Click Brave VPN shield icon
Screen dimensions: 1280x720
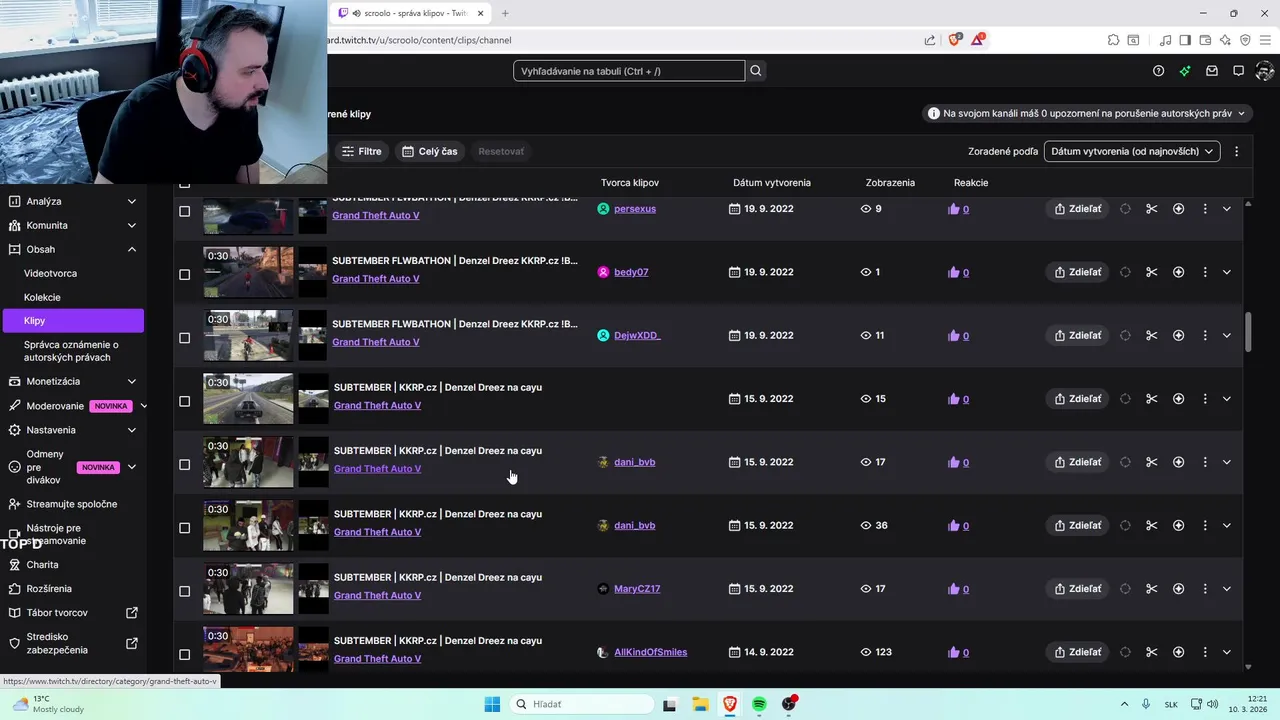point(1245,40)
